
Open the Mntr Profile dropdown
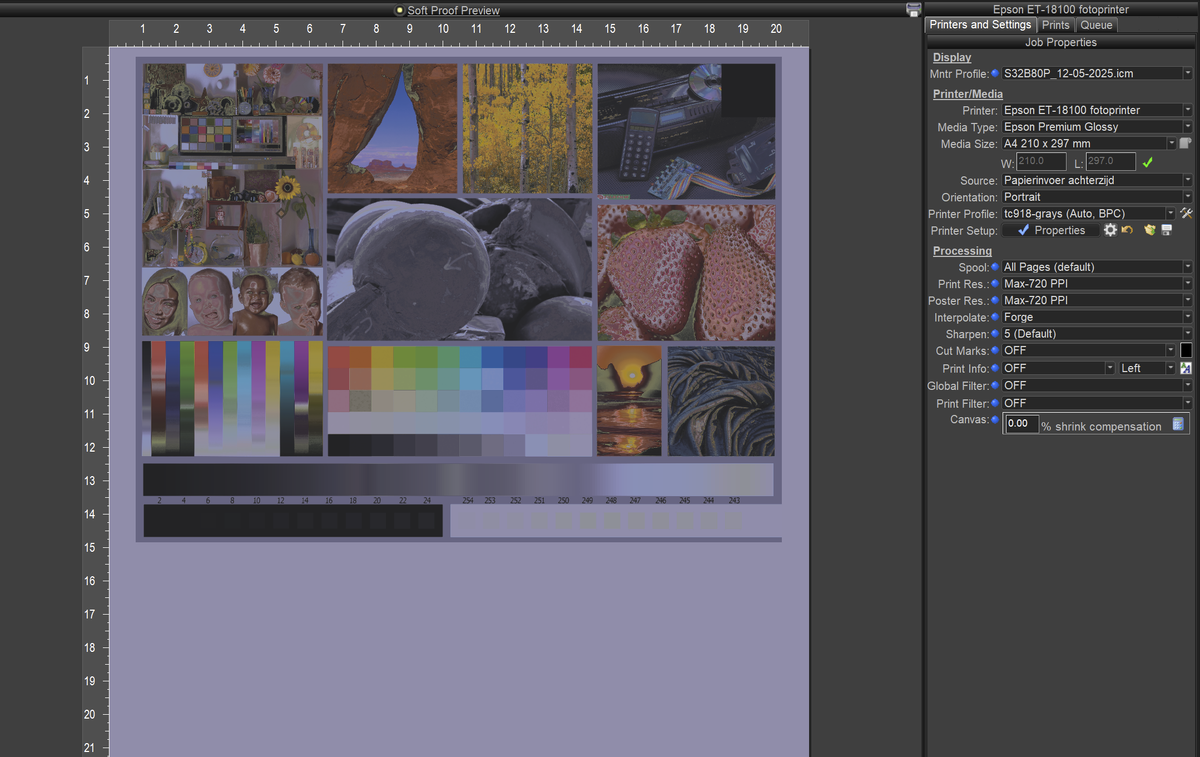[1097, 73]
